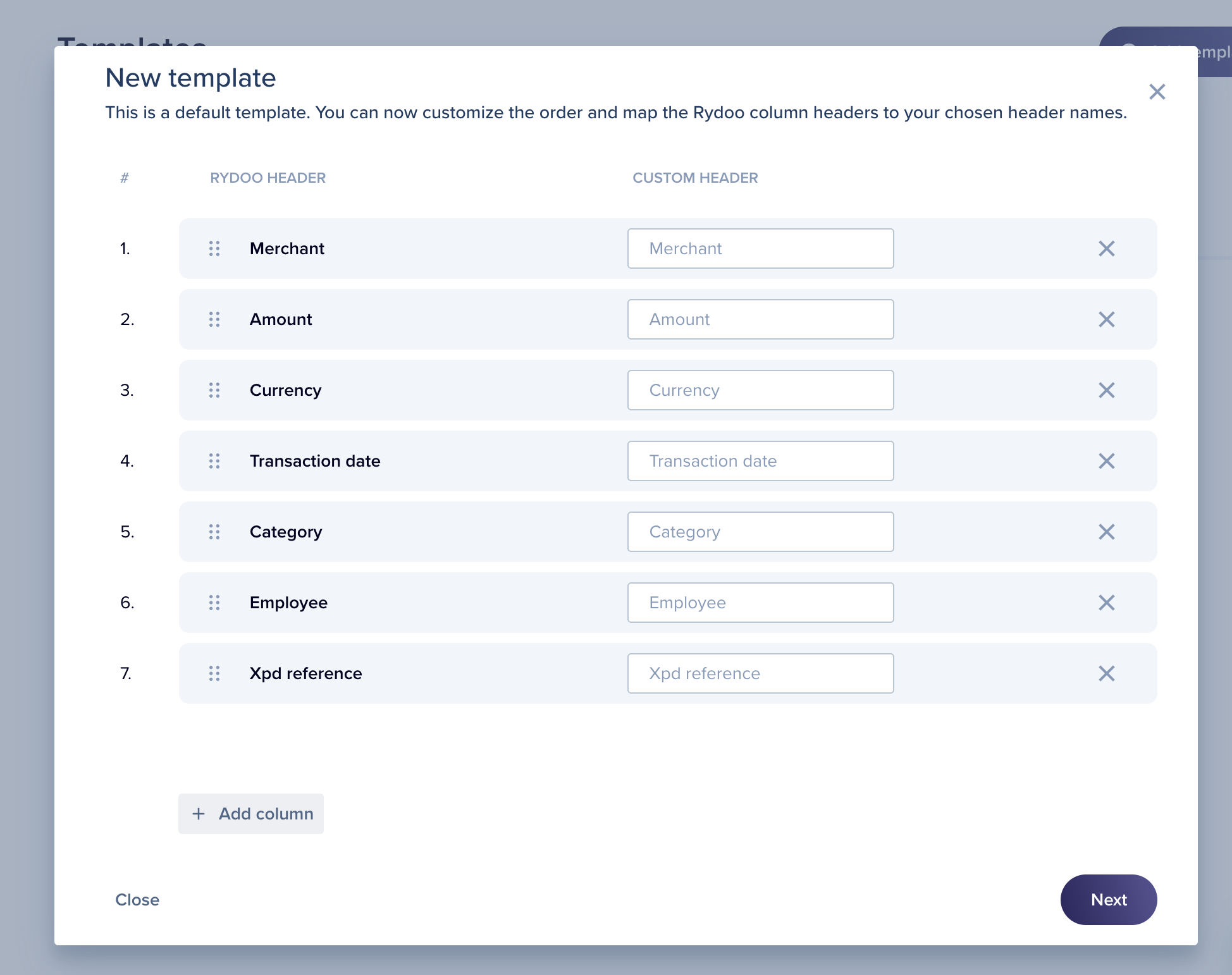This screenshot has height=975, width=1232.
Task: Remove the Transaction date column row
Action: 1107,461
